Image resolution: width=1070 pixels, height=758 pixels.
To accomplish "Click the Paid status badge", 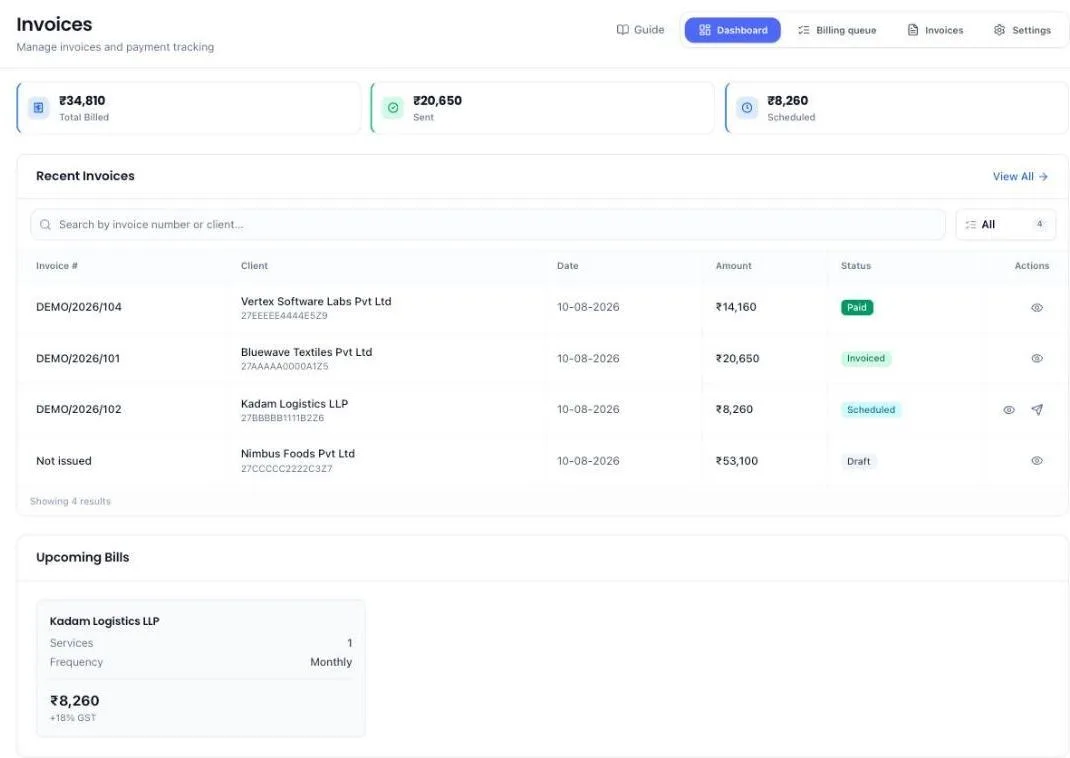I will (856, 308).
